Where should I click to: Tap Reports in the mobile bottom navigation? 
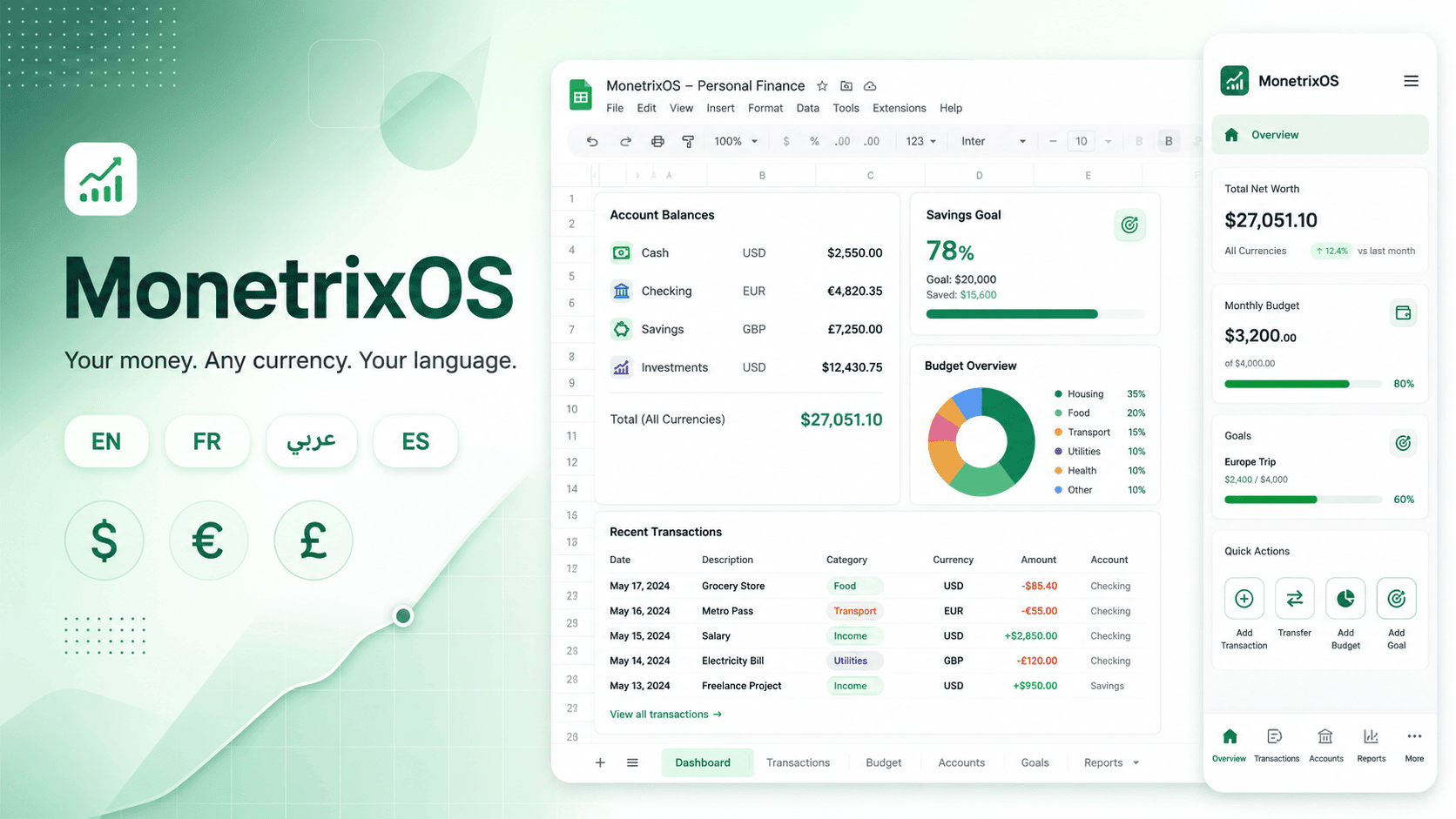[1371, 745]
